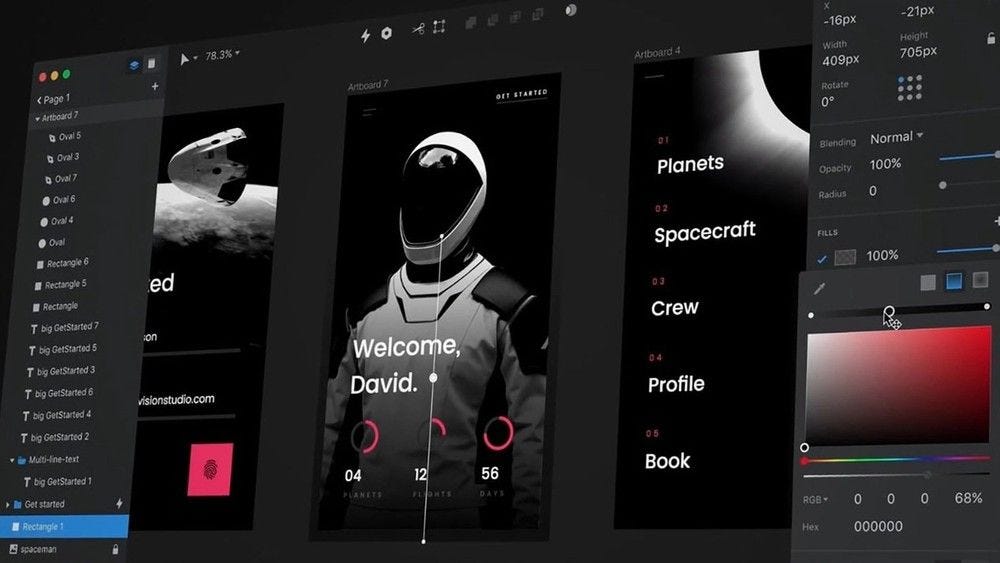The width and height of the screenshot is (1000, 563).
Task: Click the Rotate 0° field
Action: tap(828, 102)
